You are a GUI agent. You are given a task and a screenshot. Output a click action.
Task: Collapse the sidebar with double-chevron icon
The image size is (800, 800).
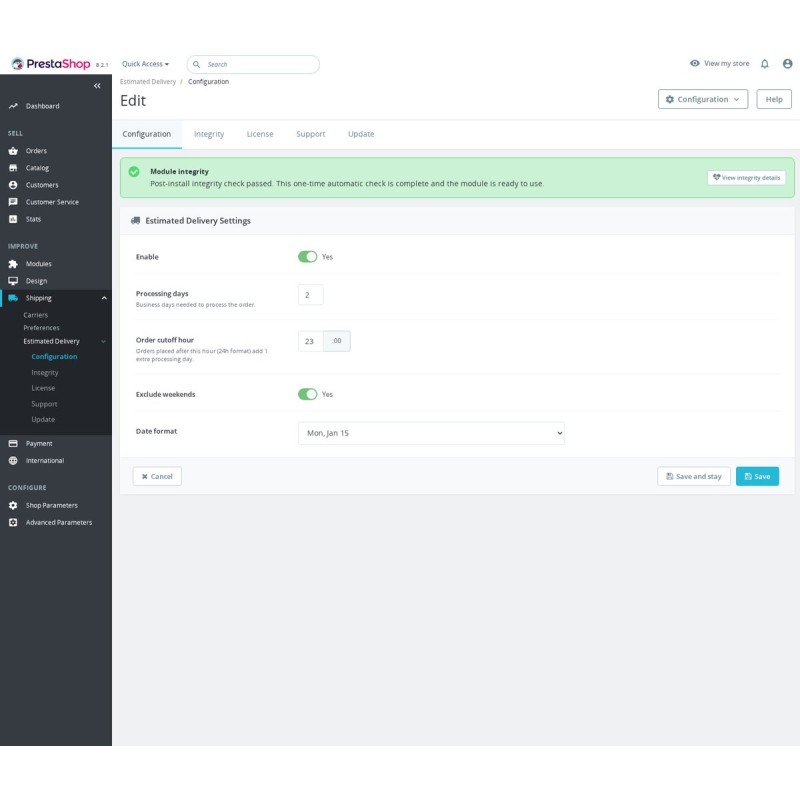click(x=97, y=86)
